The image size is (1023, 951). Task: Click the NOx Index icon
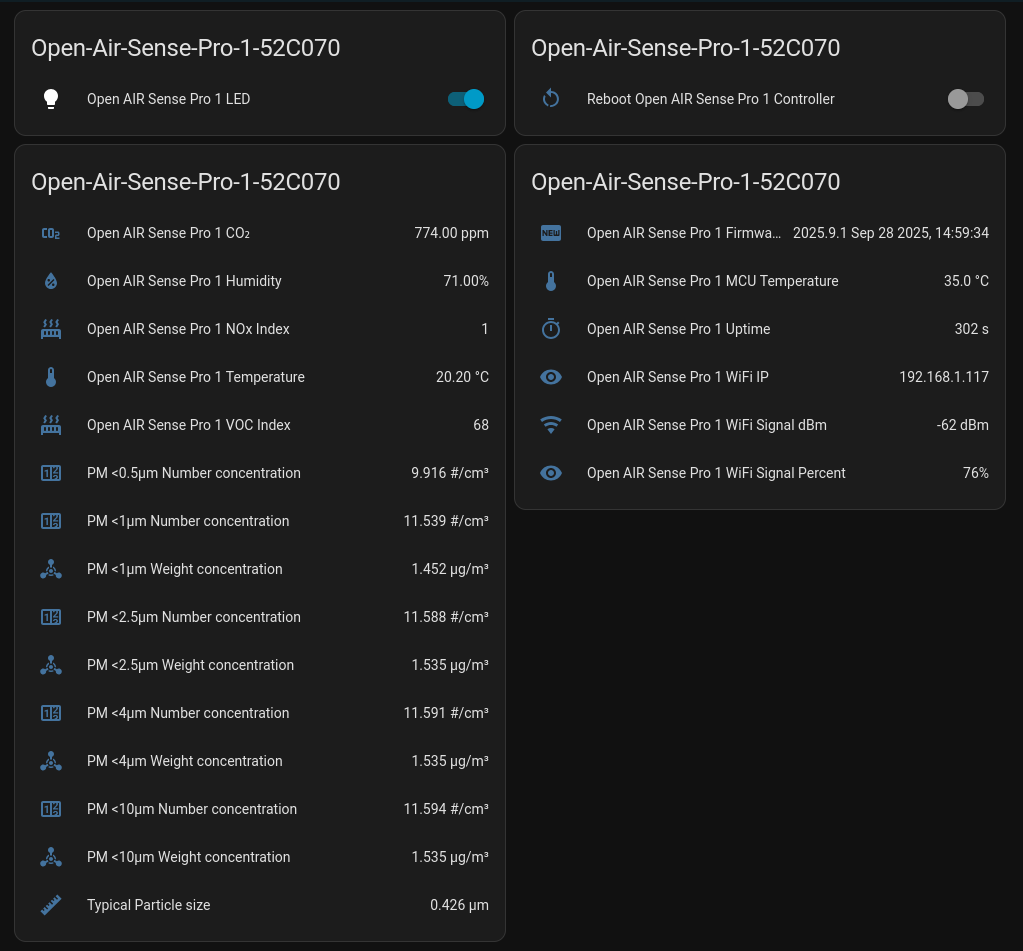point(51,329)
